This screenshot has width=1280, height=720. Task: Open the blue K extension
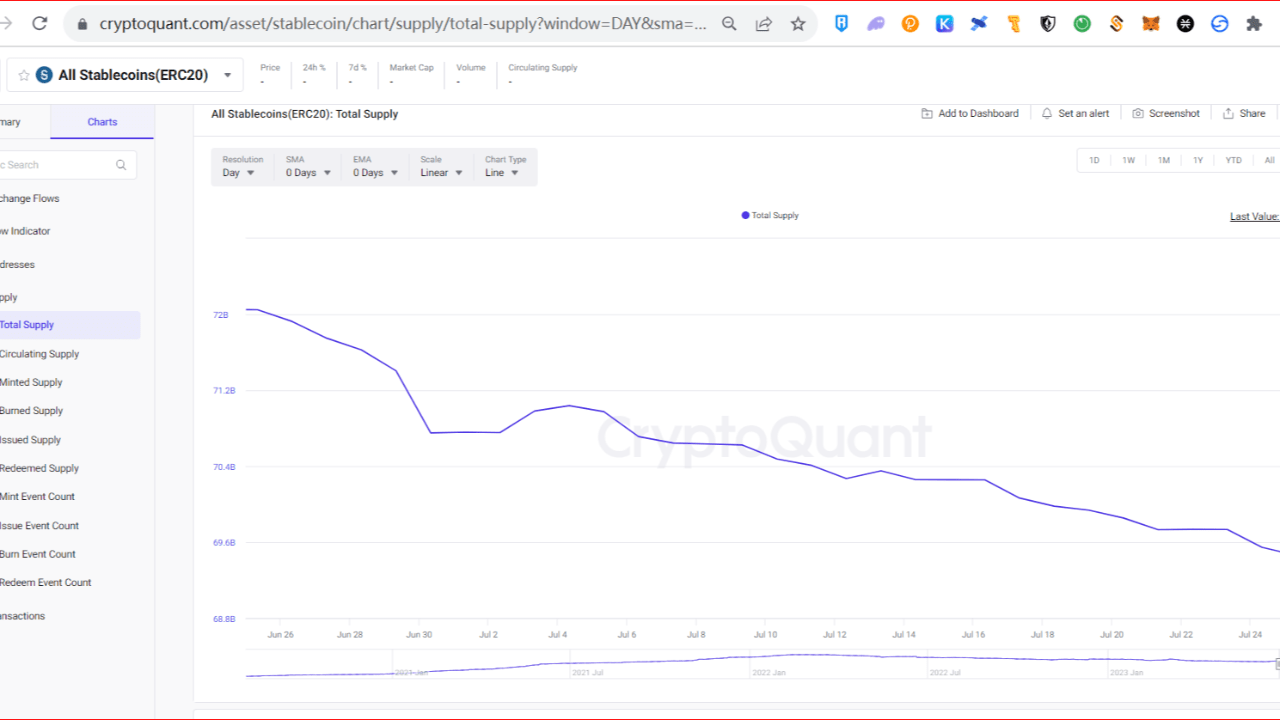pos(944,23)
